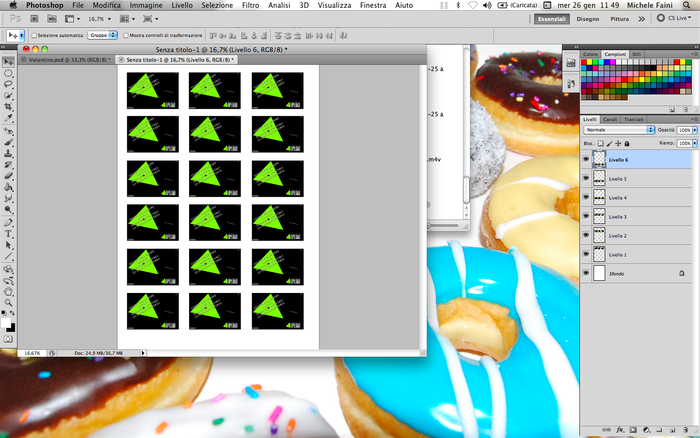Enable Selezione automatica checkbox

pos(34,35)
